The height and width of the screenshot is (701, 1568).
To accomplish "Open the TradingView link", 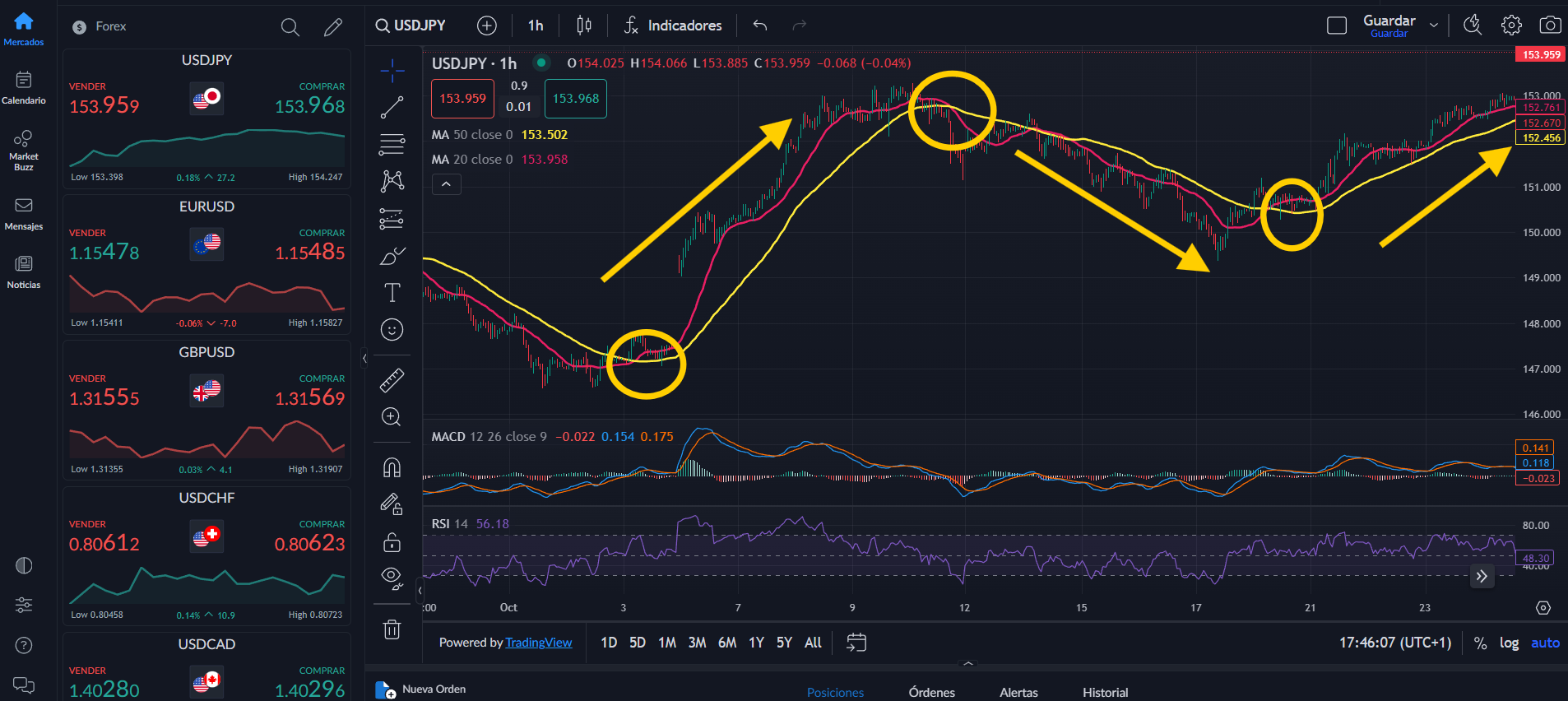I will 539,643.
